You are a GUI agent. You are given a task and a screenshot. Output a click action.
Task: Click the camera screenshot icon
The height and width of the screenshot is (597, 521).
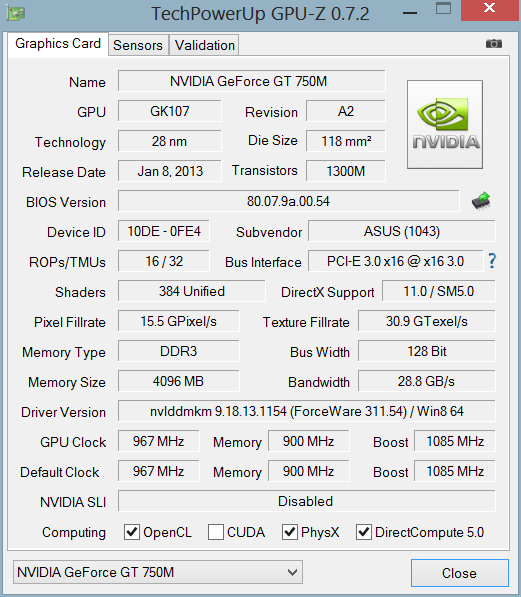coord(494,44)
